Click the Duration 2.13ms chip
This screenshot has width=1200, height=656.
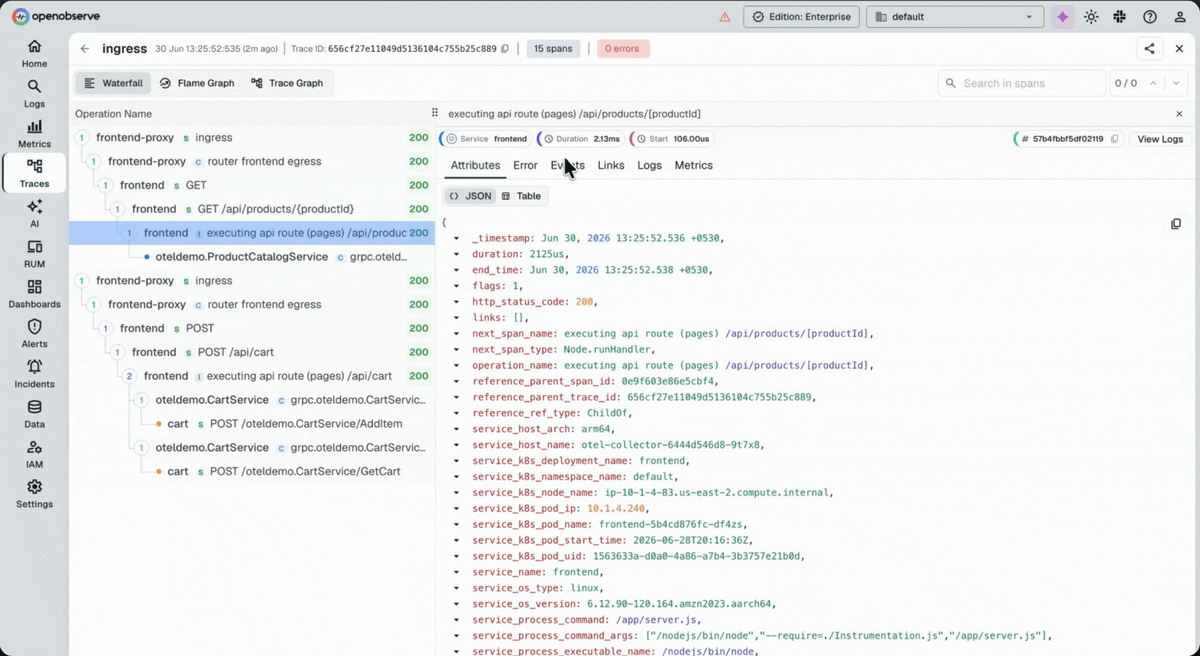[580, 139]
